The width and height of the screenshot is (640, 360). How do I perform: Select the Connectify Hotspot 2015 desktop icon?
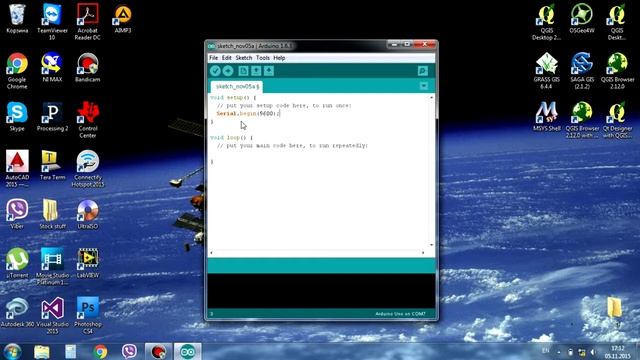point(87,169)
